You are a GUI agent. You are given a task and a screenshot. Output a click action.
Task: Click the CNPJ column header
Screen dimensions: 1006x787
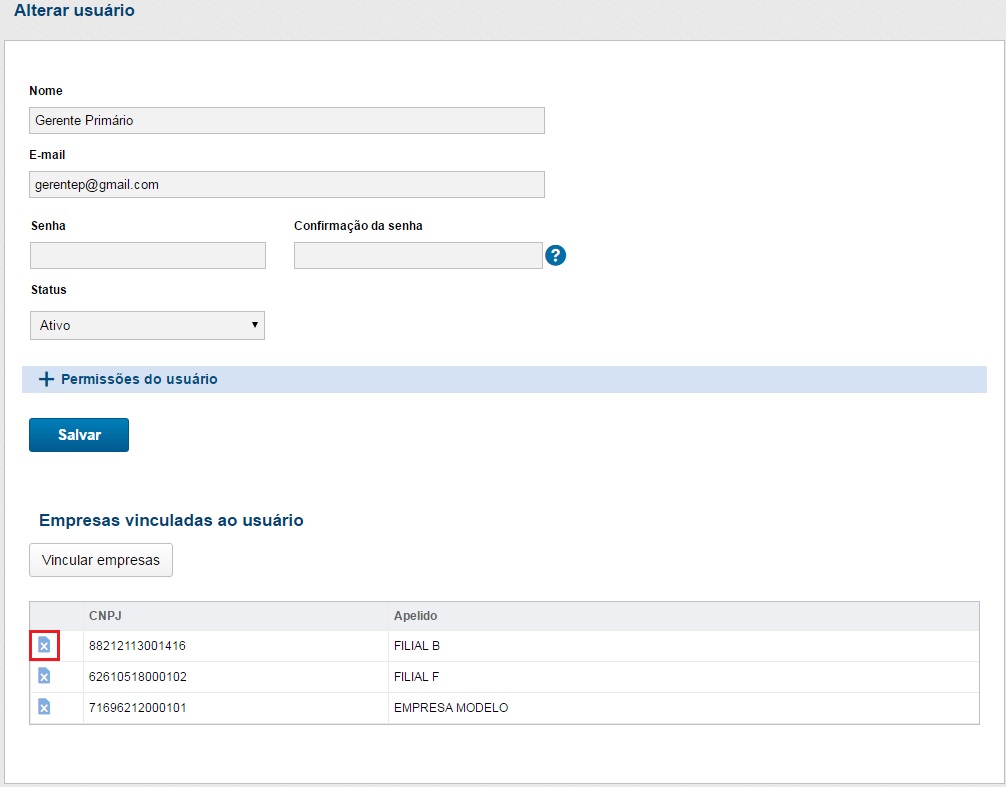105,616
